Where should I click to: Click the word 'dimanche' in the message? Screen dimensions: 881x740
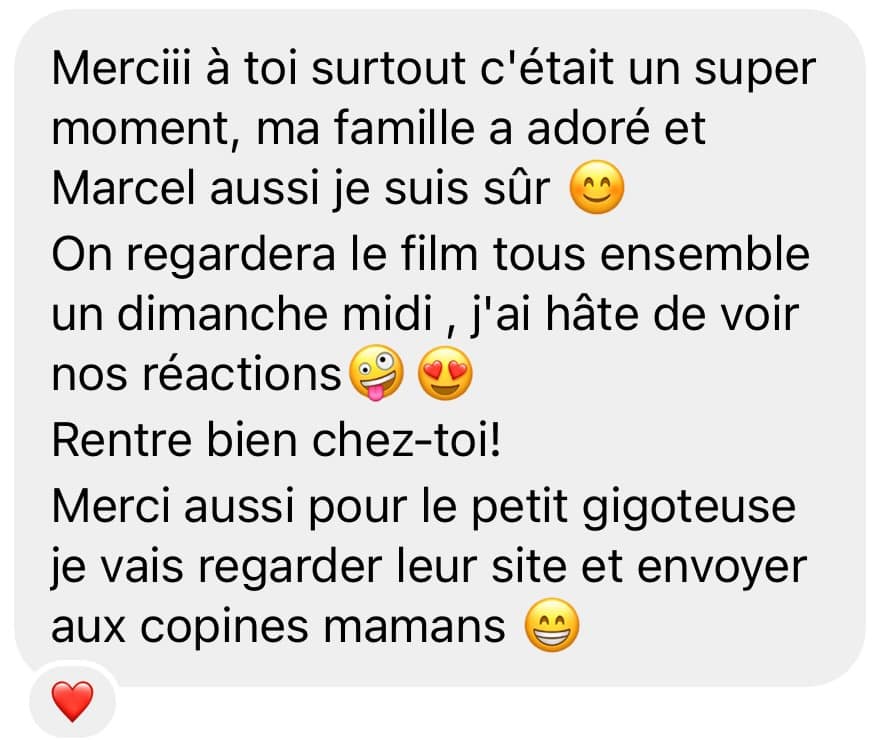(x=222, y=314)
